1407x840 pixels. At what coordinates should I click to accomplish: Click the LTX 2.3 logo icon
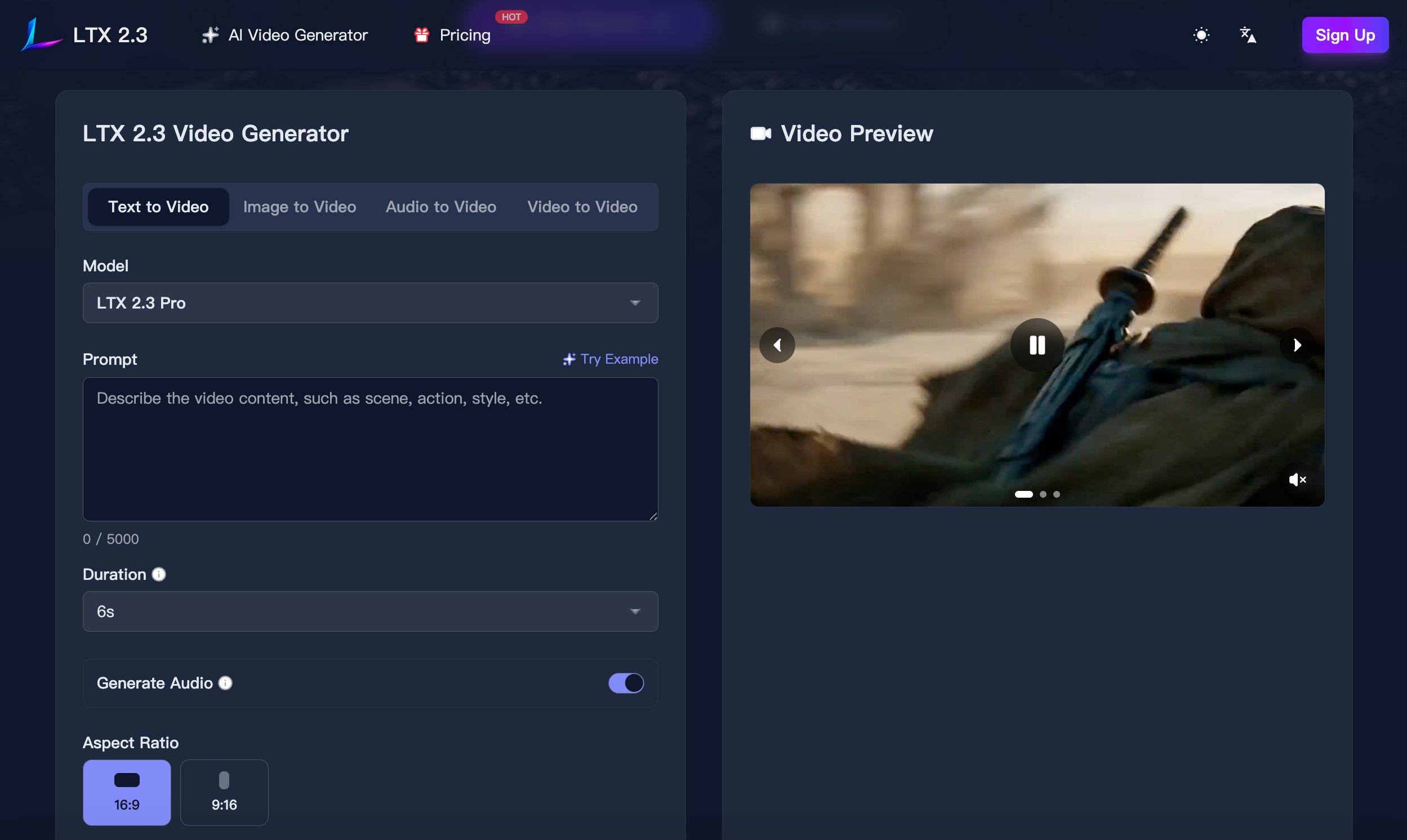pyautogui.click(x=39, y=35)
